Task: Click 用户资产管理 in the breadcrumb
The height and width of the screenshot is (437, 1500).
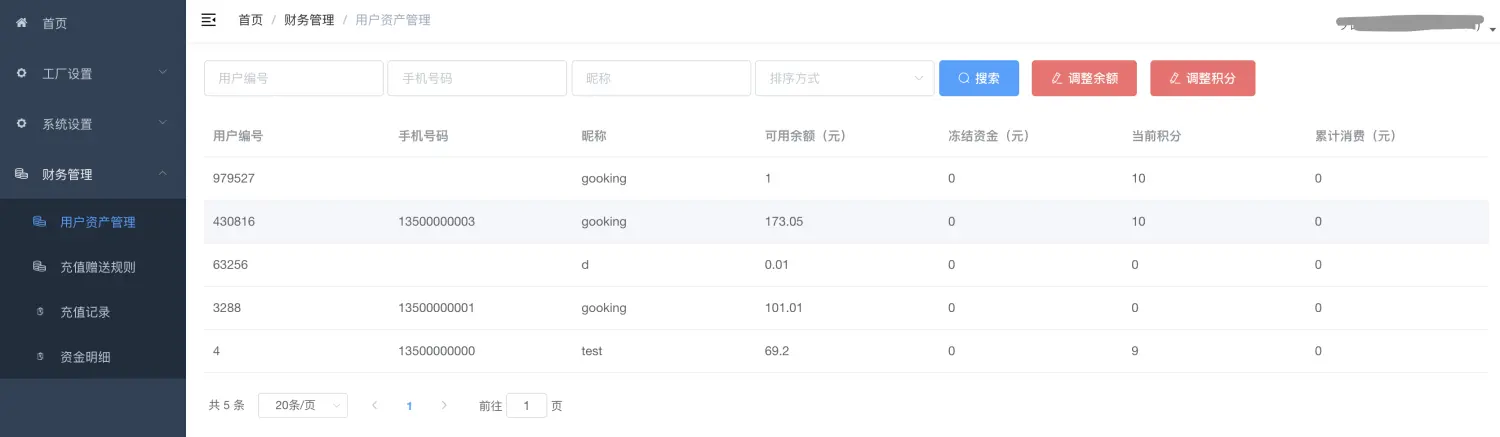Action: pyautogui.click(x=393, y=20)
